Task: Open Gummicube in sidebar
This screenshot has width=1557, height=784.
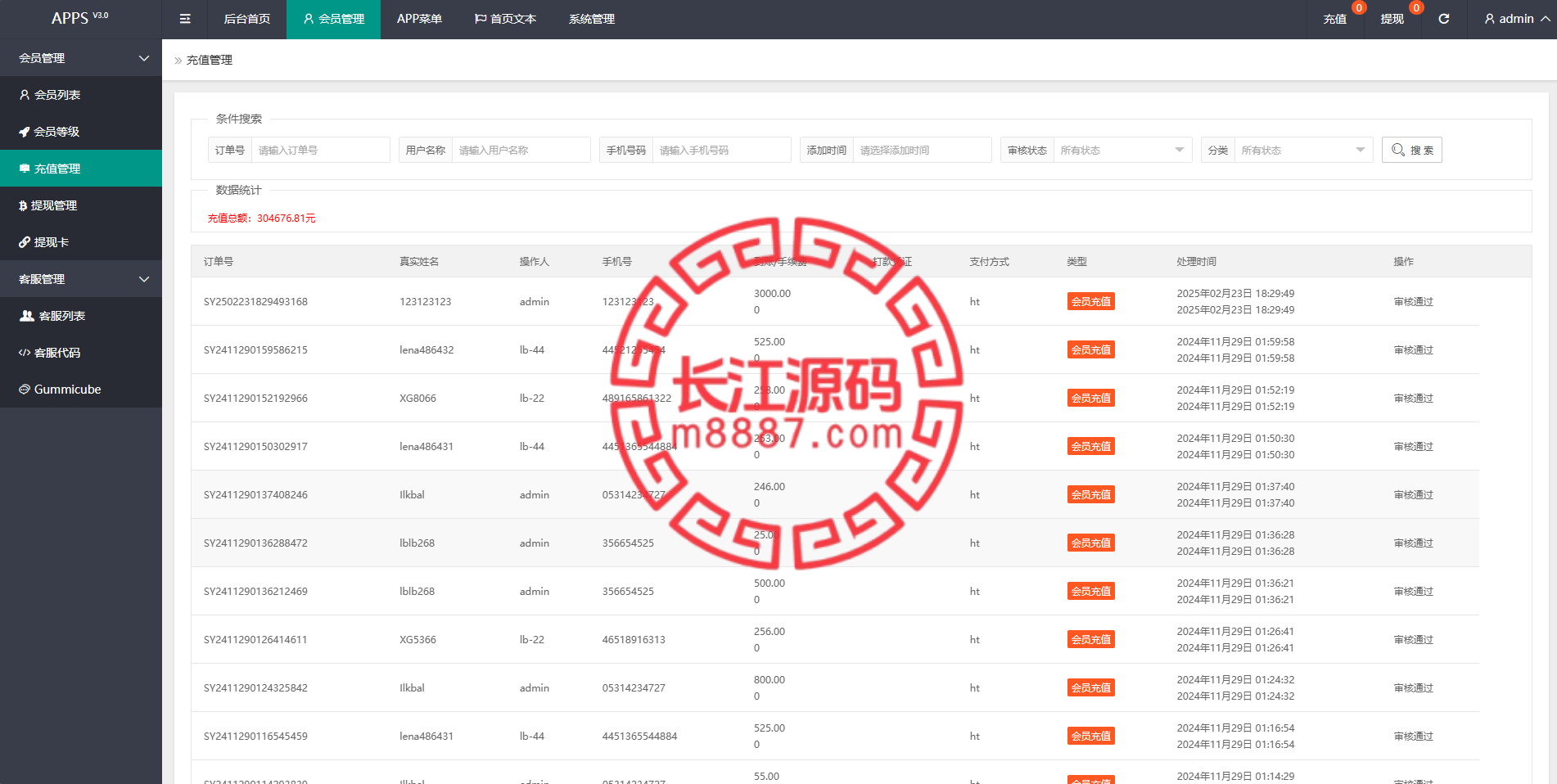Action: pyautogui.click(x=81, y=390)
